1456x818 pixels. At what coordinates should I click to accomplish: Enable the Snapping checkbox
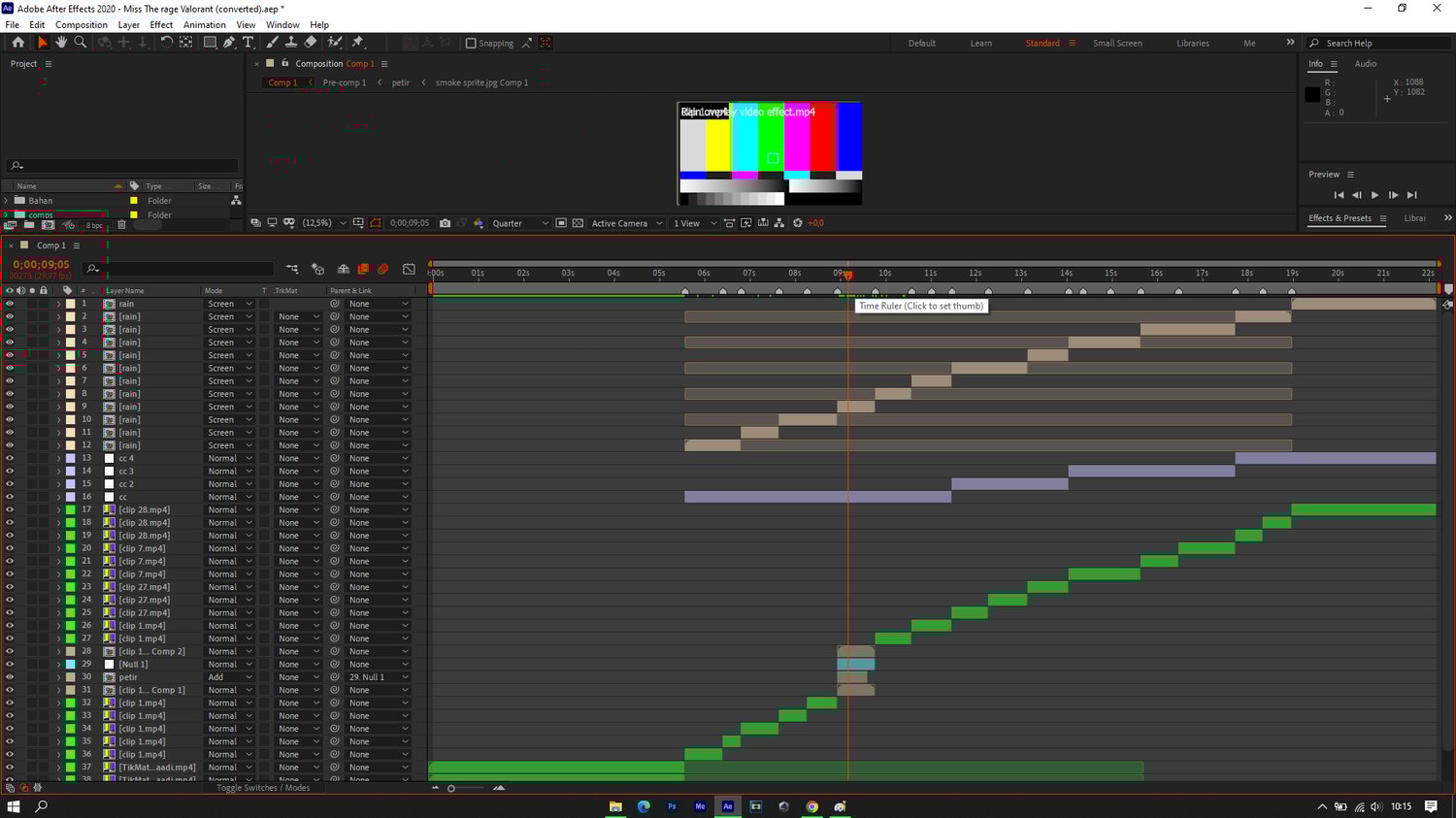pyautogui.click(x=471, y=44)
